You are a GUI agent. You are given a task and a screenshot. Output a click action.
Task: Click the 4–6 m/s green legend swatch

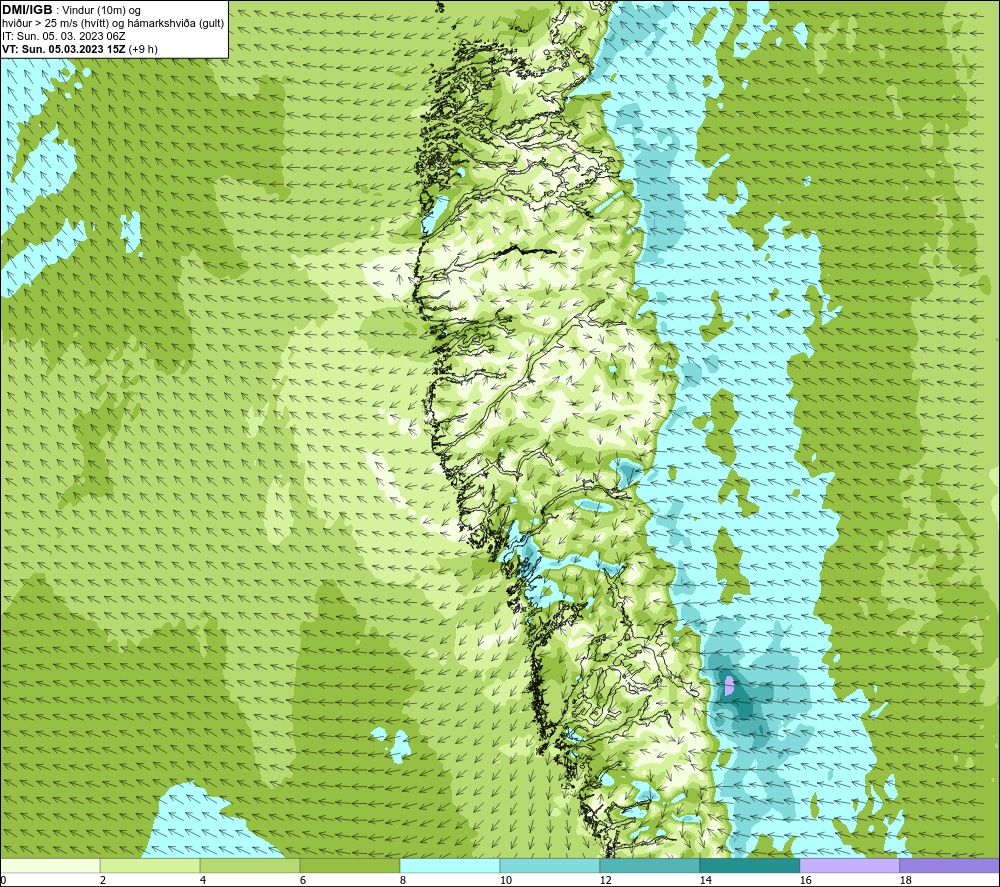pyautogui.click(x=250, y=866)
